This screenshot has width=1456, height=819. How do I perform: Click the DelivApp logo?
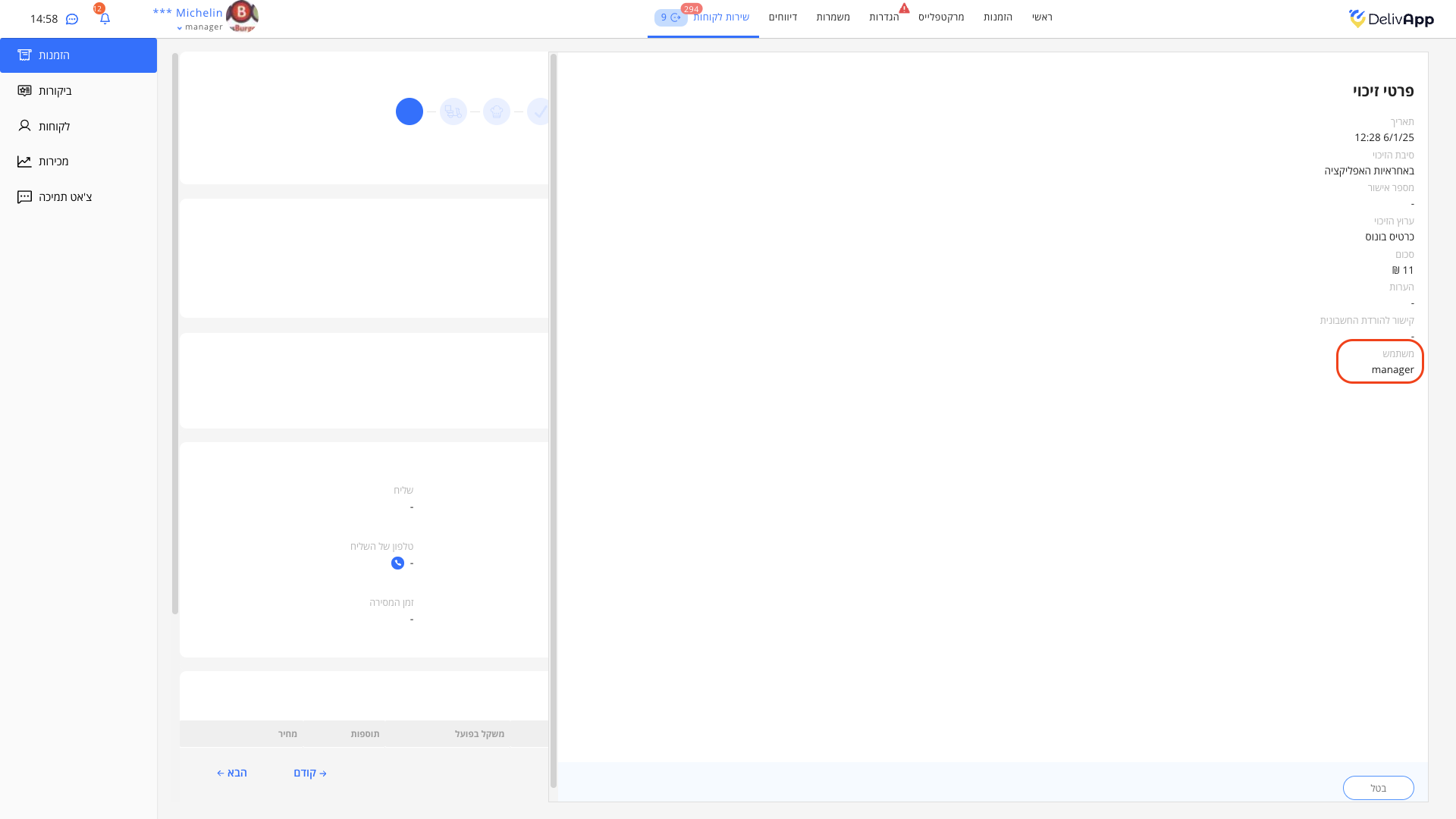tap(1391, 18)
